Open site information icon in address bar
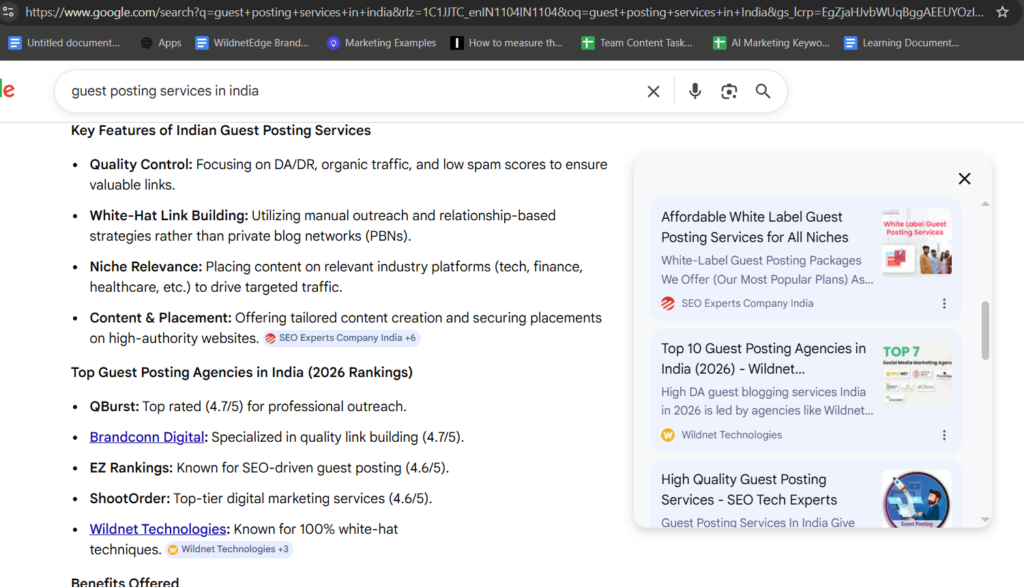This screenshot has width=1024, height=587. point(8,12)
